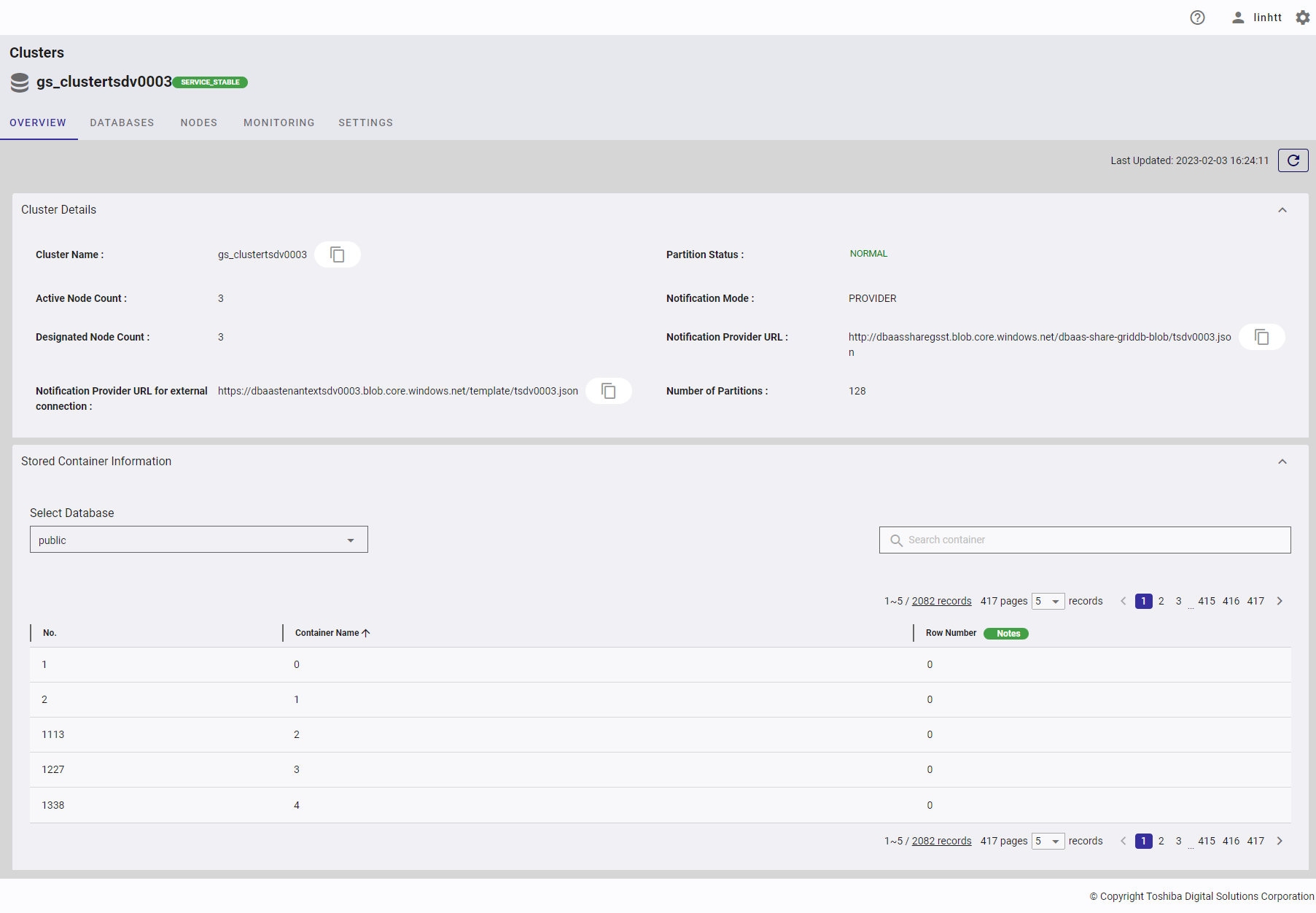Open the settings gear icon
Image resolution: width=1316 pixels, height=913 pixels.
tap(1302, 18)
